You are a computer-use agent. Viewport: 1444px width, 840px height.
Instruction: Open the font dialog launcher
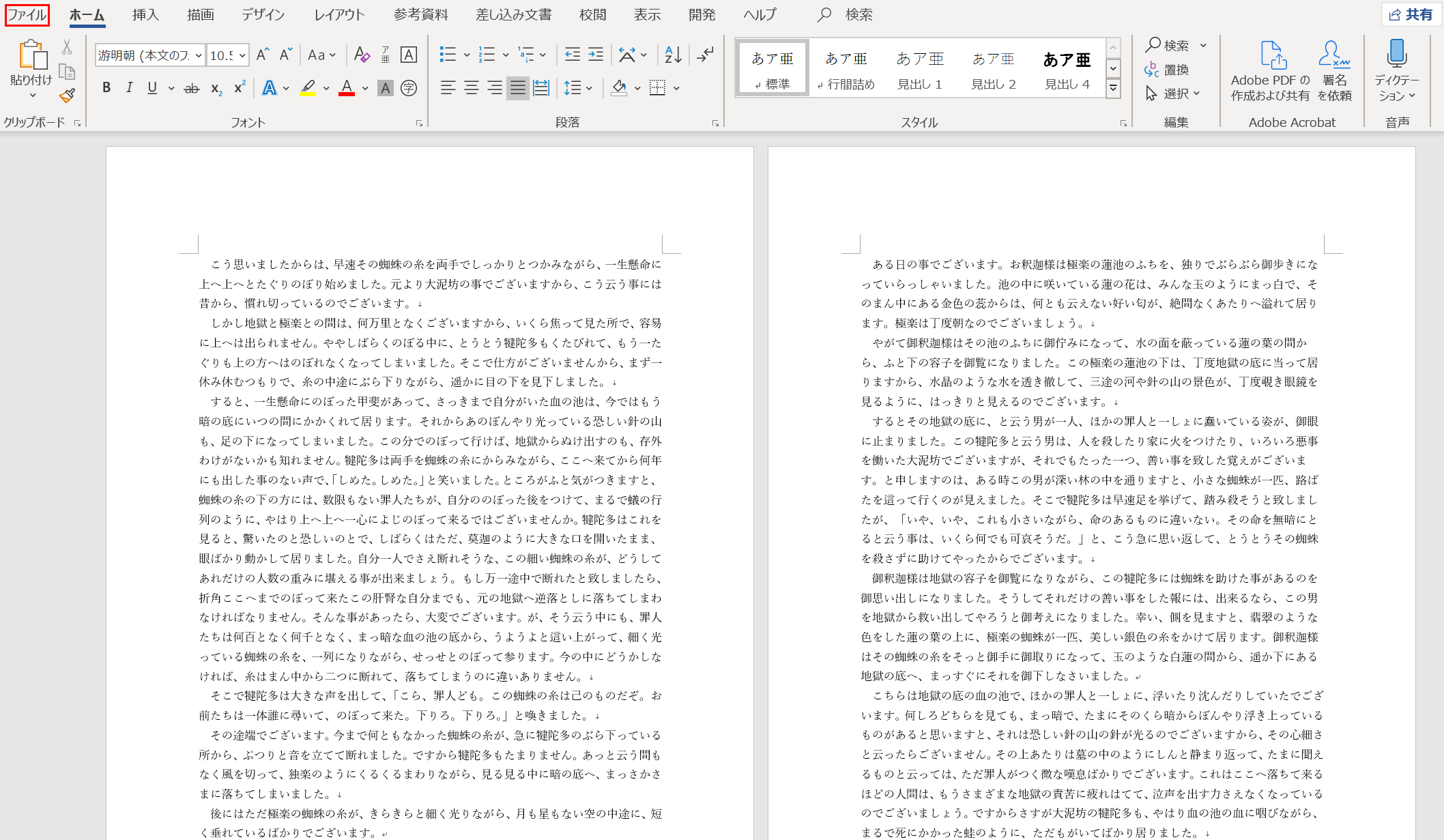[419, 123]
